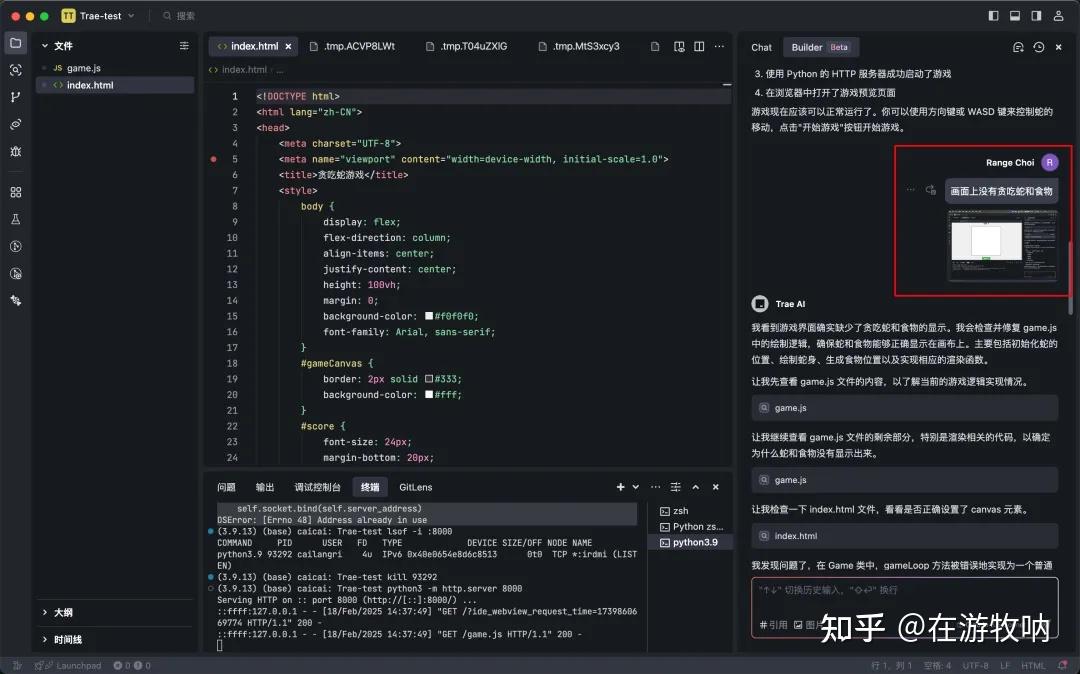Start a new chat session in the Chat panel

1018,47
